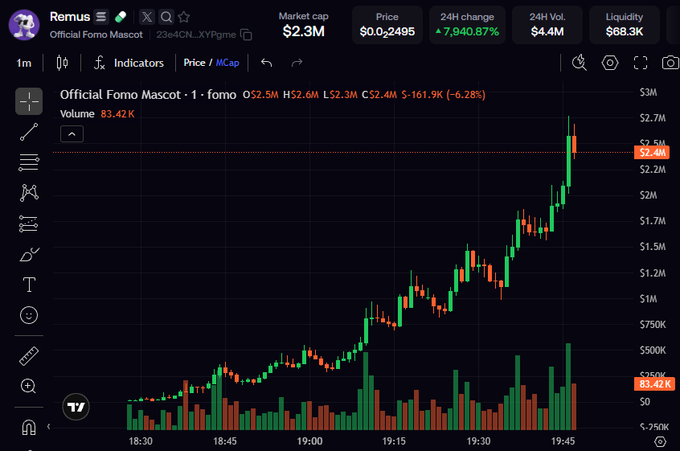
Task: Click the Remus token avatar
Action: pos(24,25)
